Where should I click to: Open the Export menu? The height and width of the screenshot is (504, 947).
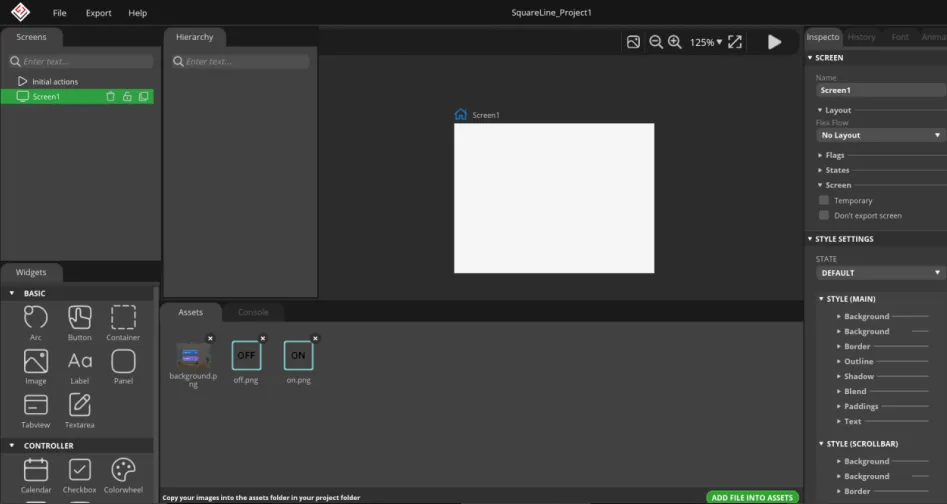click(x=98, y=13)
